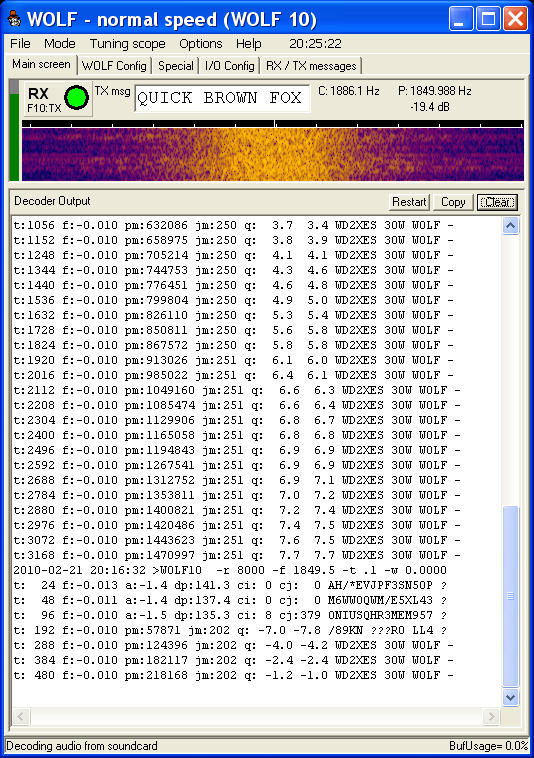
Task: Click the BufUsage= 0.0% status entry
Action: pos(488,745)
